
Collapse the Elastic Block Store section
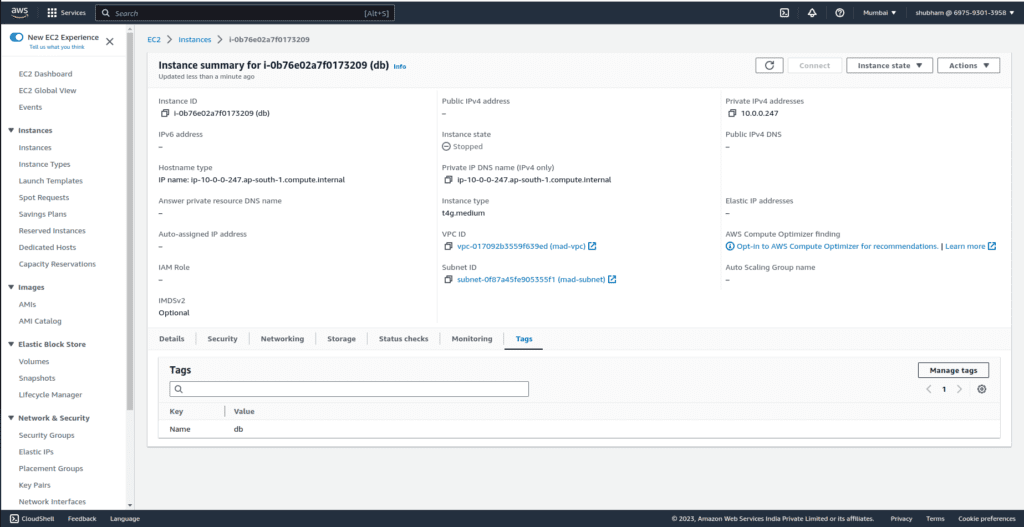(11, 344)
